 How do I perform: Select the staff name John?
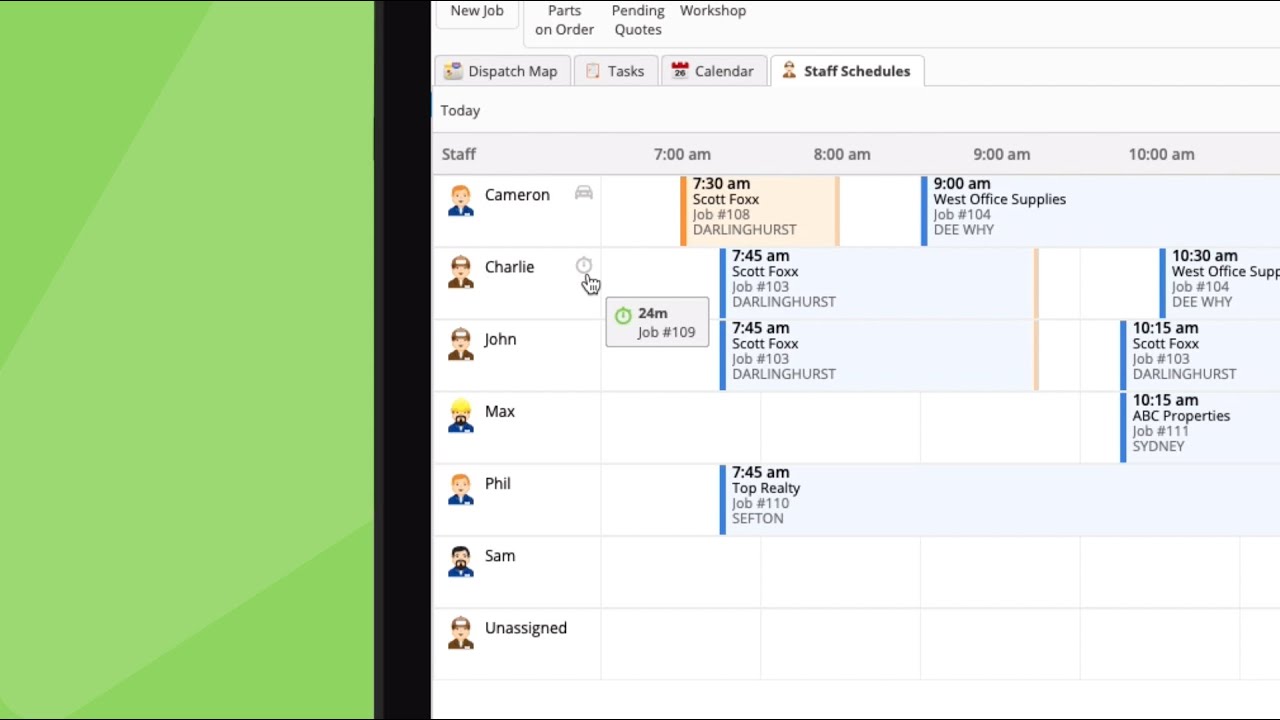pos(500,339)
